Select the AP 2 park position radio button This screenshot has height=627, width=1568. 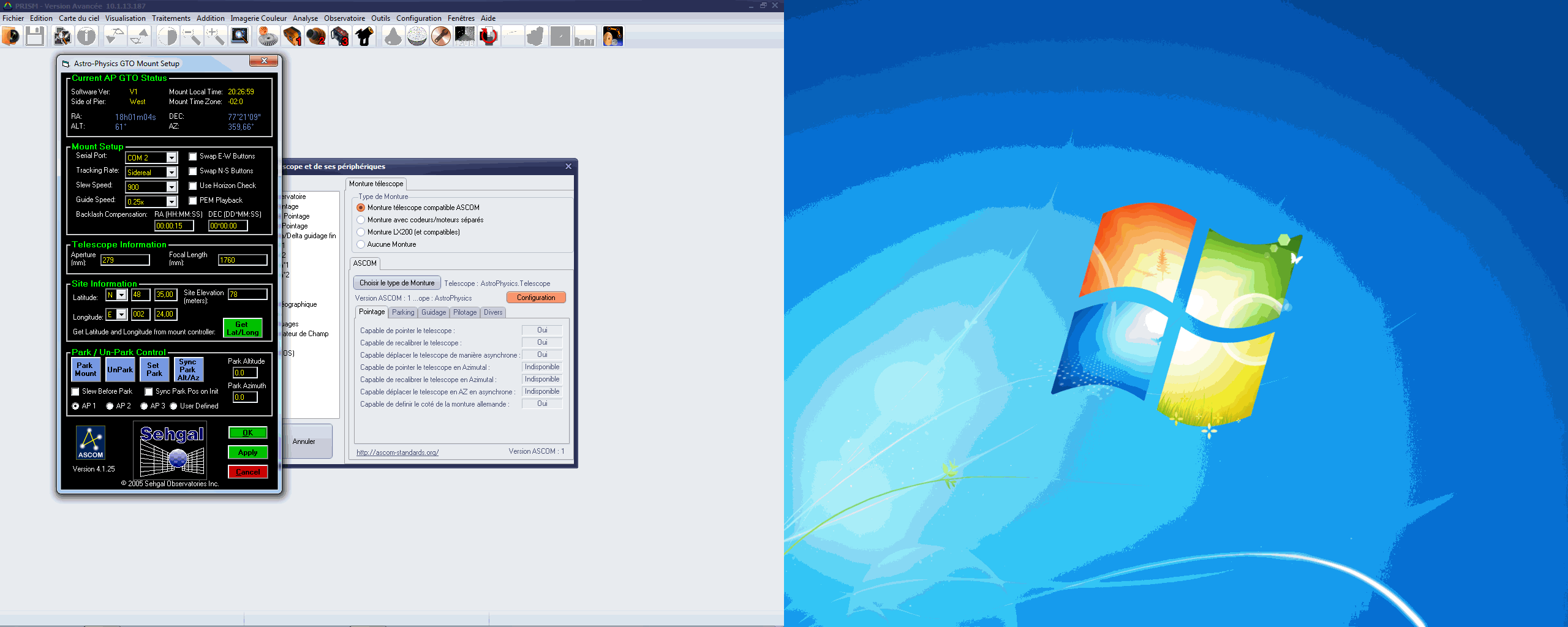[110, 406]
